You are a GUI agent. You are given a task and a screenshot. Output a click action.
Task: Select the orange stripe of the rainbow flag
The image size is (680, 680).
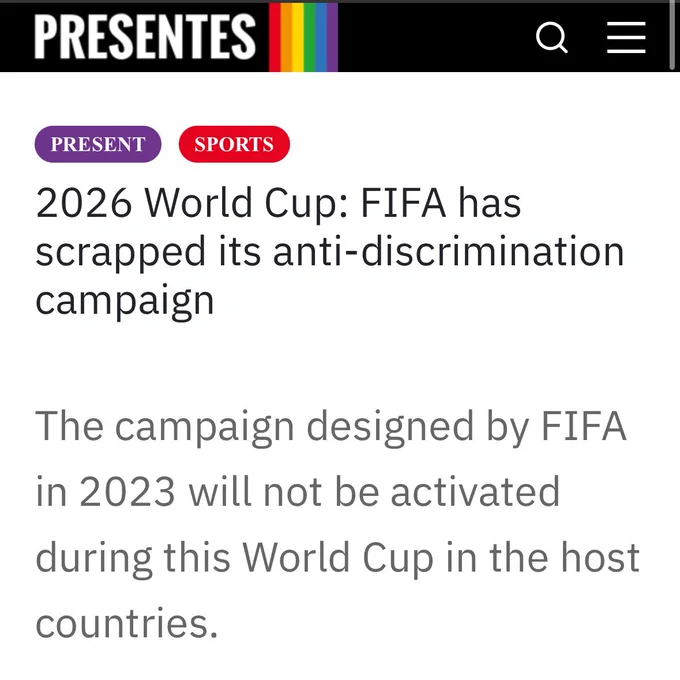click(286, 37)
